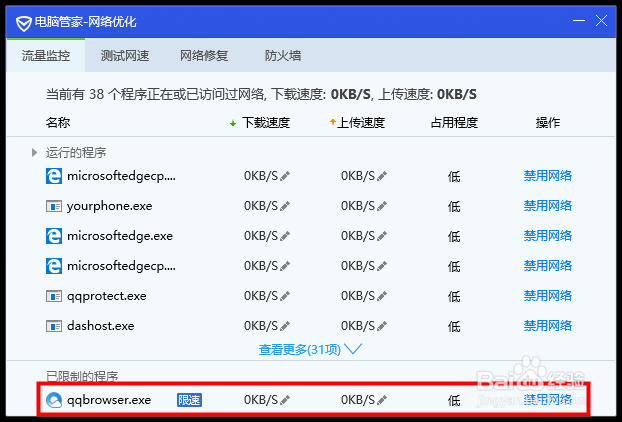This screenshot has width=622, height=422.
Task: Click the 低 usage level of qqbrowser.exe
Action: tap(454, 401)
